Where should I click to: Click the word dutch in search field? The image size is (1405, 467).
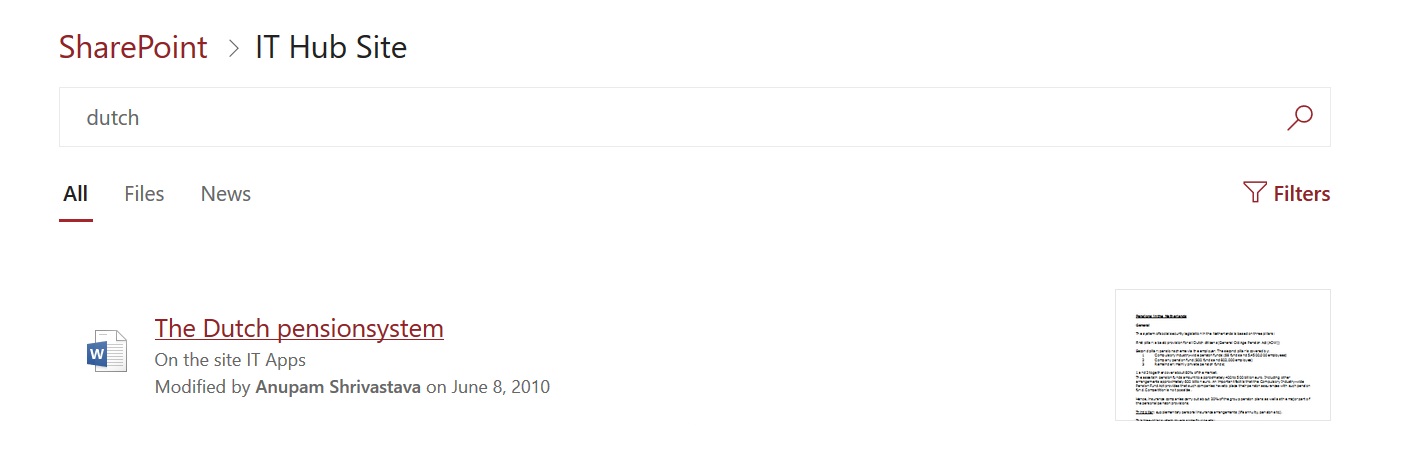pyautogui.click(x=113, y=117)
